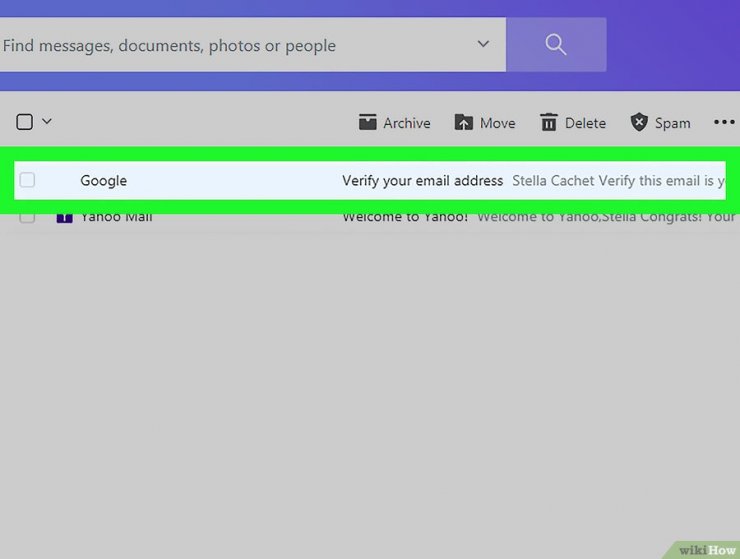Click the Welcome to Yahoo, Stella Congrats preview
Viewport: 740px width, 559px height.
606,218
